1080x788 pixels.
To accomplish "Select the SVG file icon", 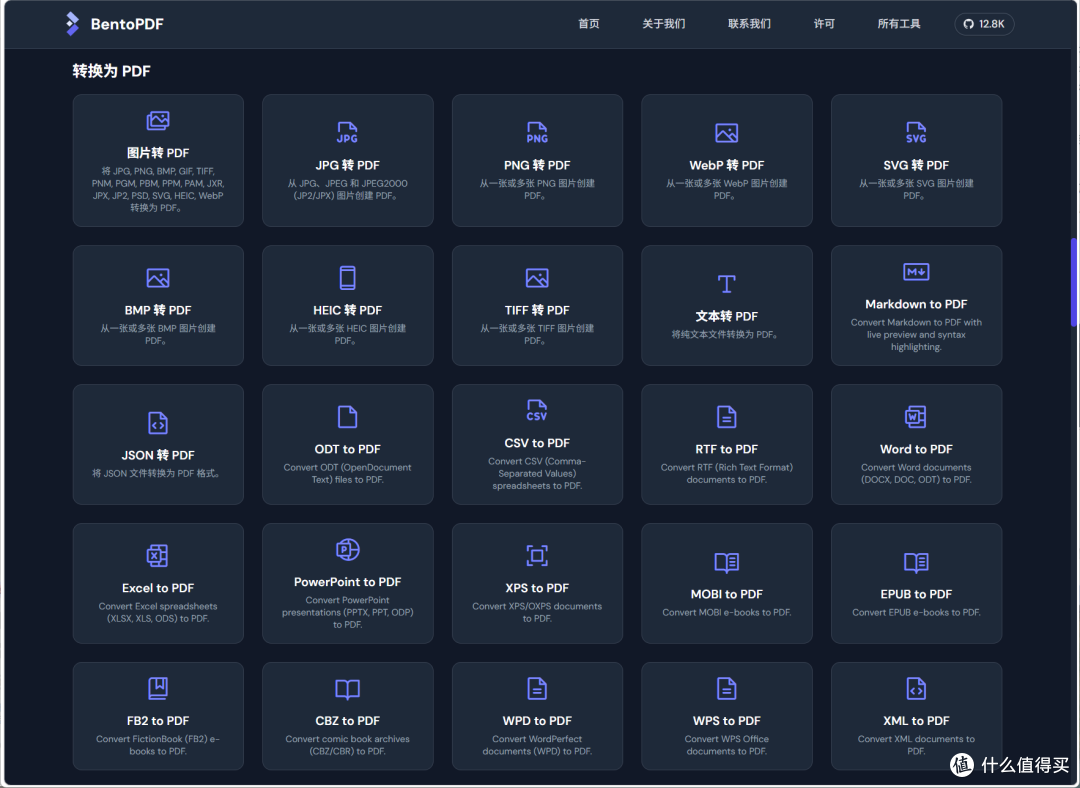I will tap(916, 132).
